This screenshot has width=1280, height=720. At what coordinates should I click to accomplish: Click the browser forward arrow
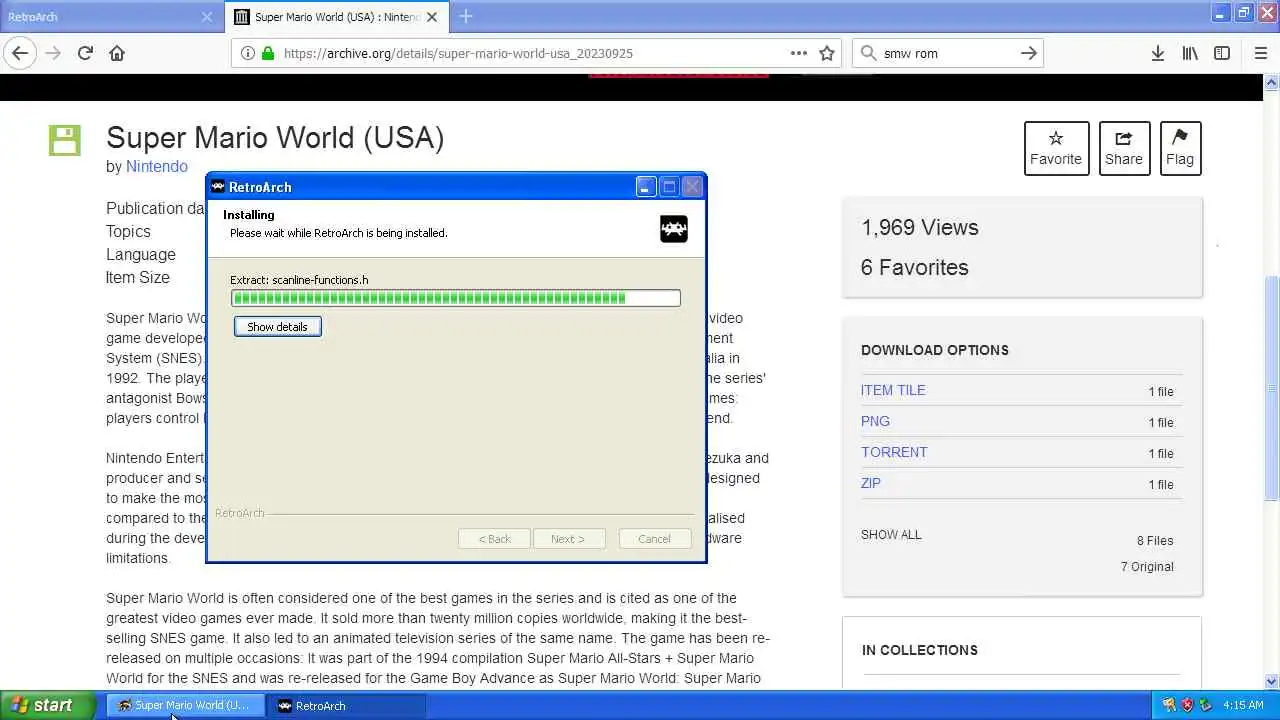[53, 53]
